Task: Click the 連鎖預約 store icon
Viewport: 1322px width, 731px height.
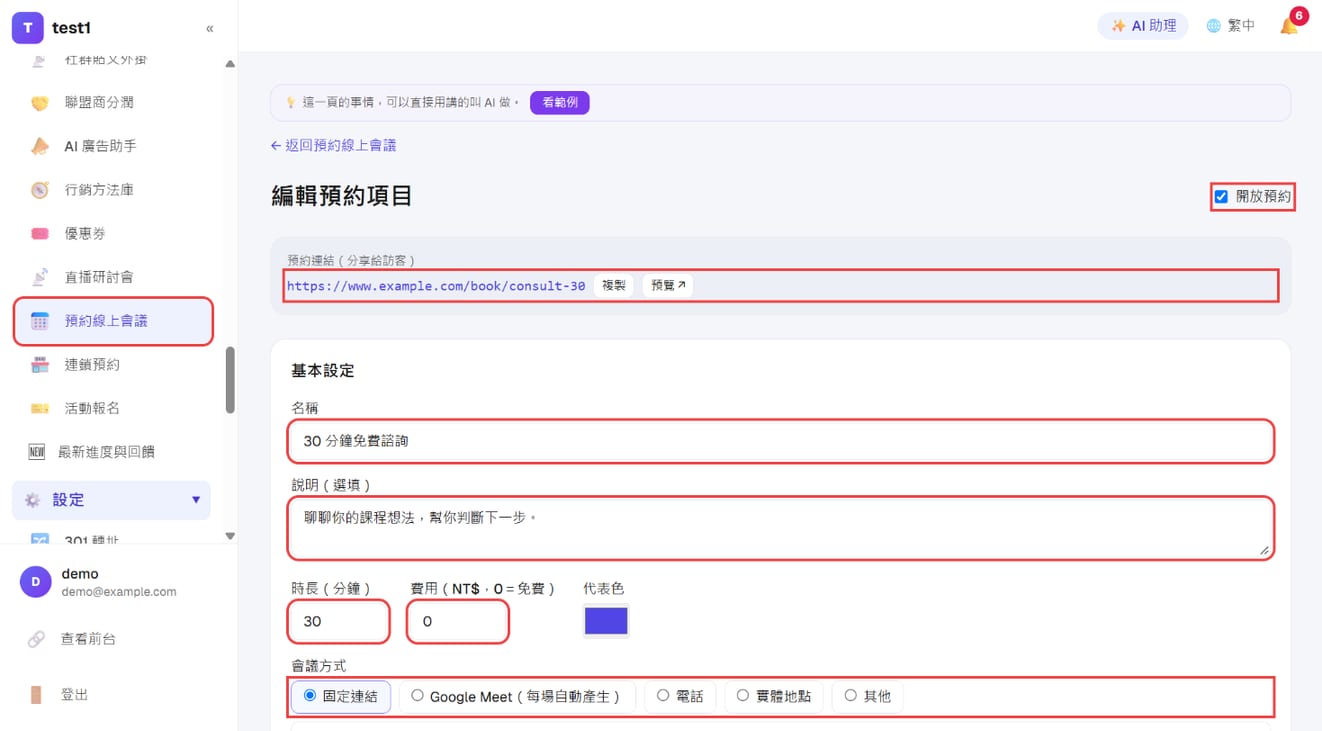Action: click(39, 365)
